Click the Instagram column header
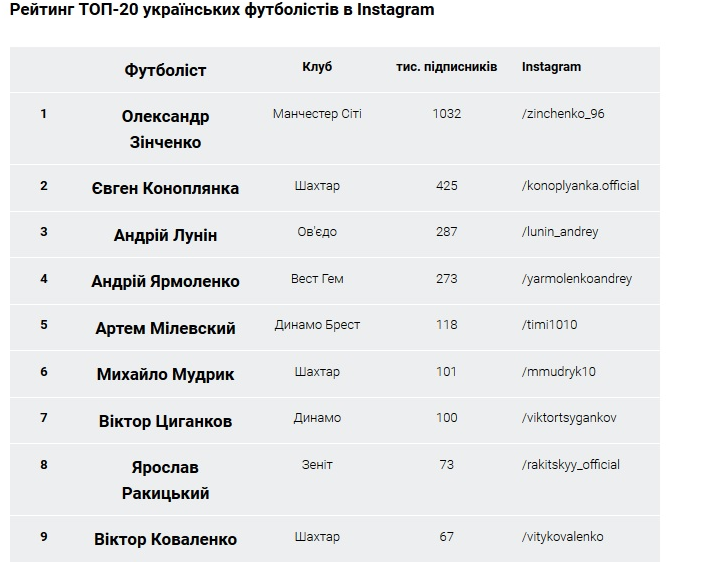The height and width of the screenshot is (562, 709). pyautogui.click(x=551, y=67)
